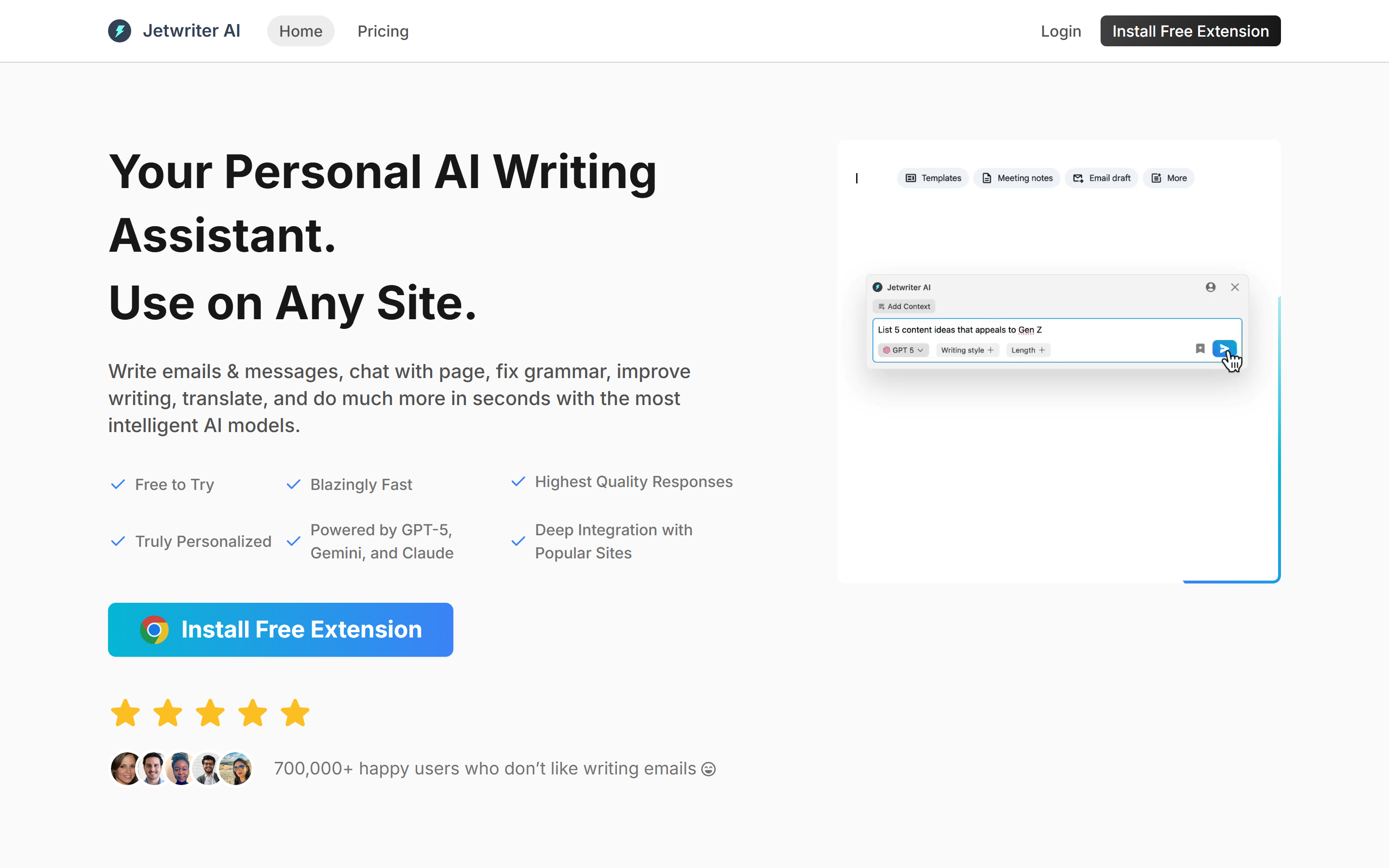Screen dimensions: 1389x868
Task: Click the Chrome logo on install button
Action: [154, 630]
